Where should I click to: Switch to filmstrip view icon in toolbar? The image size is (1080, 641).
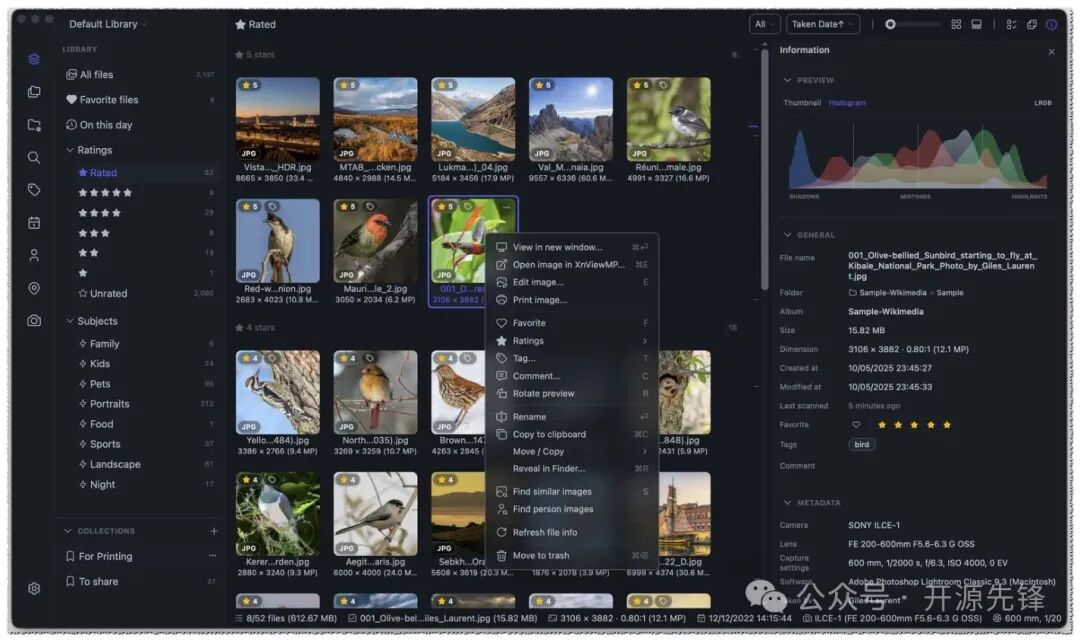click(977, 24)
